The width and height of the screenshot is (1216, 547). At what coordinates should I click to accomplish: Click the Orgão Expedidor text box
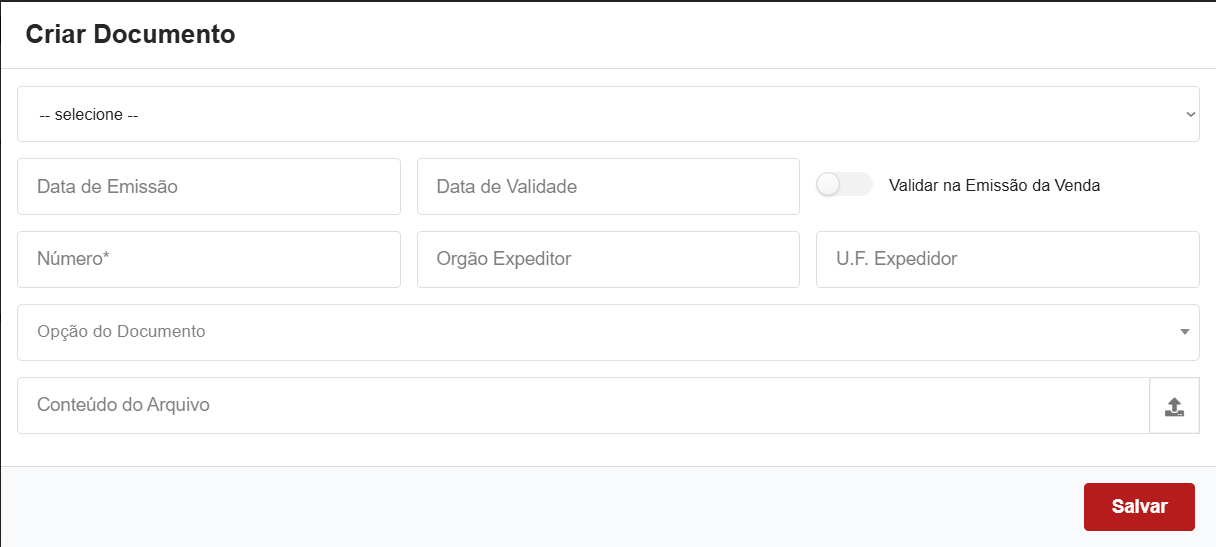pyautogui.click(x=608, y=259)
